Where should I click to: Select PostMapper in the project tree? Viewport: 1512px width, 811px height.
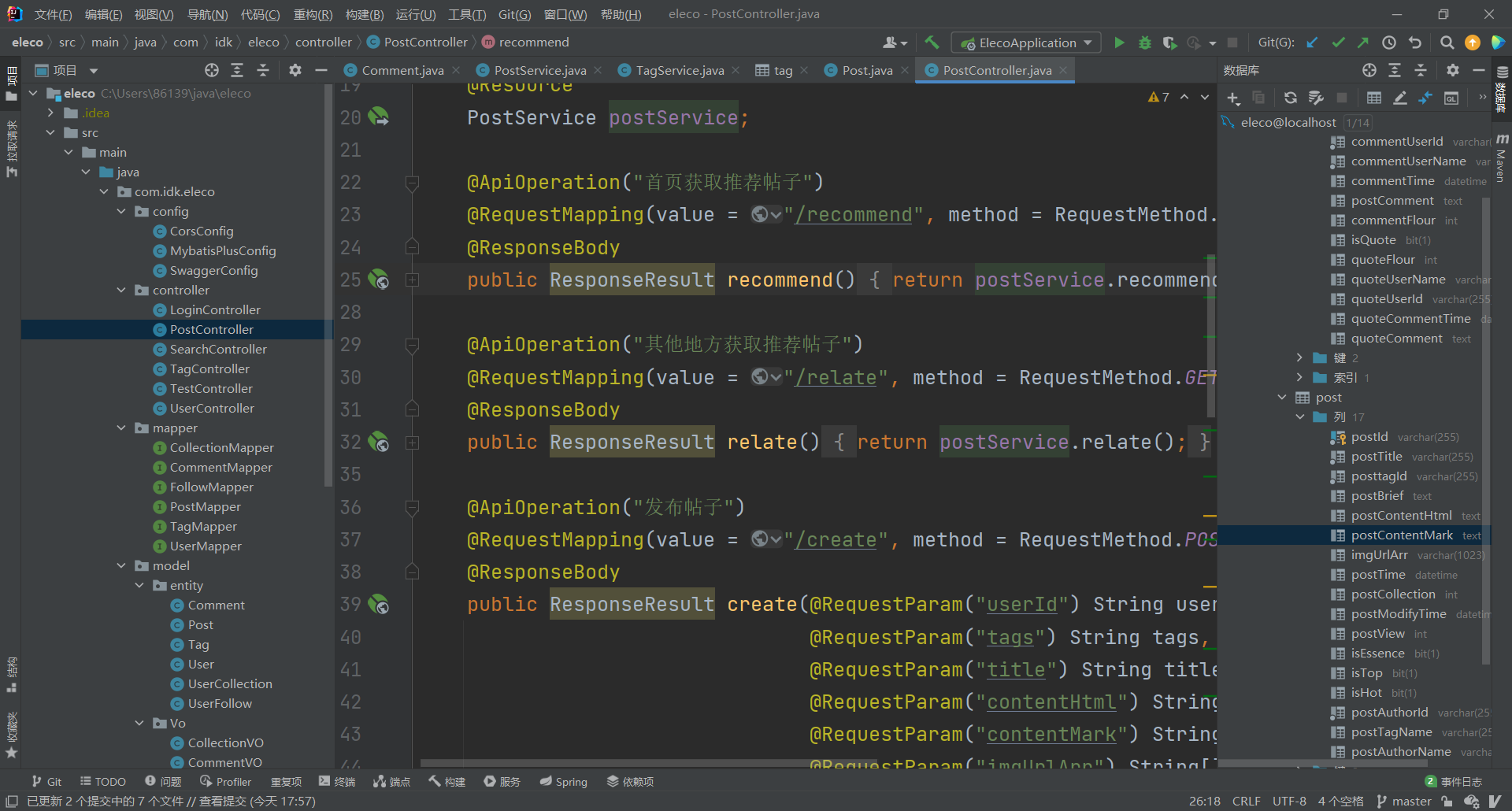(x=205, y=506)
